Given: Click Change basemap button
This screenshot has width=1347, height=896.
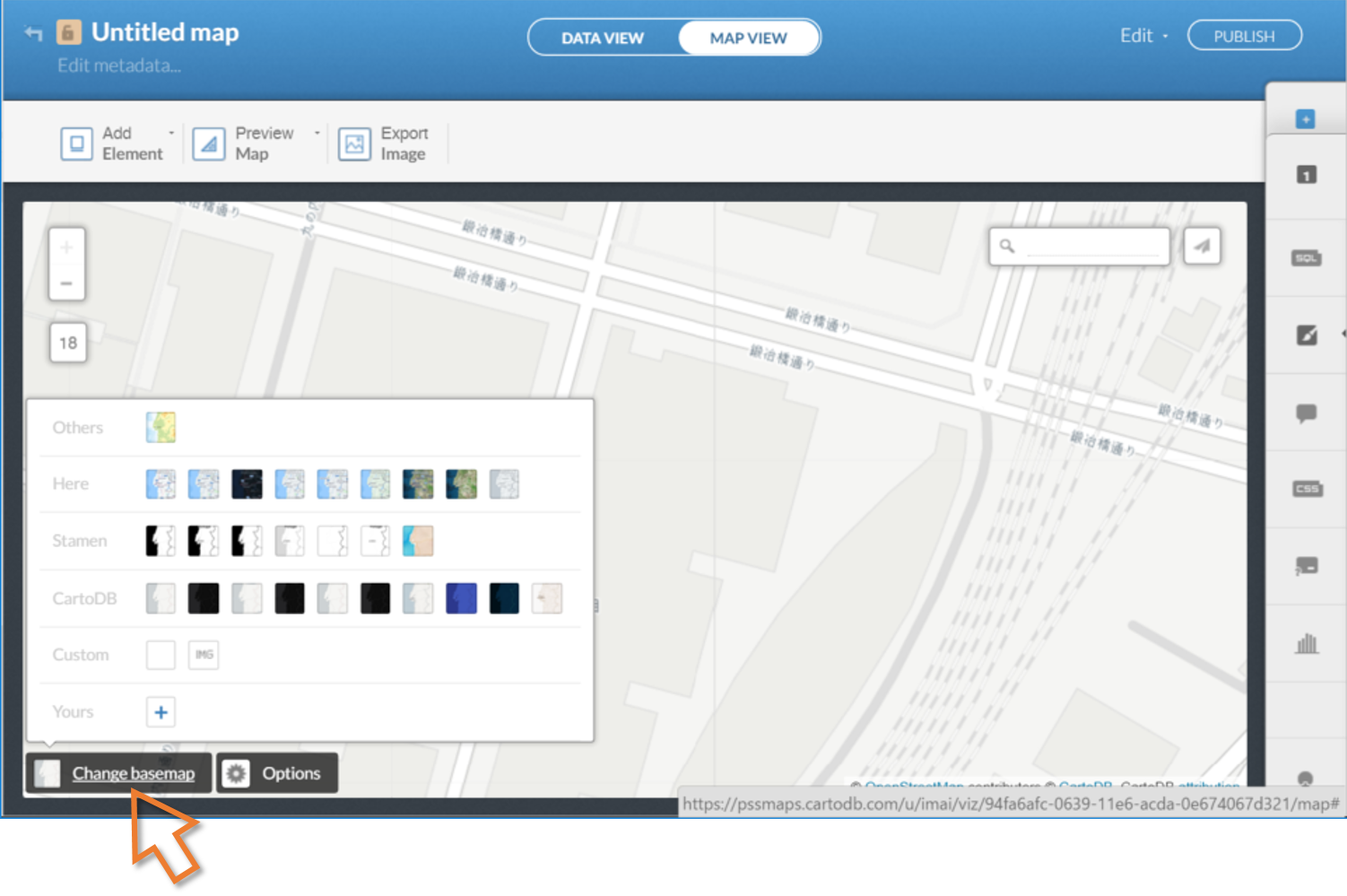Looking at the screenshot, I should [x=118, y=773].
